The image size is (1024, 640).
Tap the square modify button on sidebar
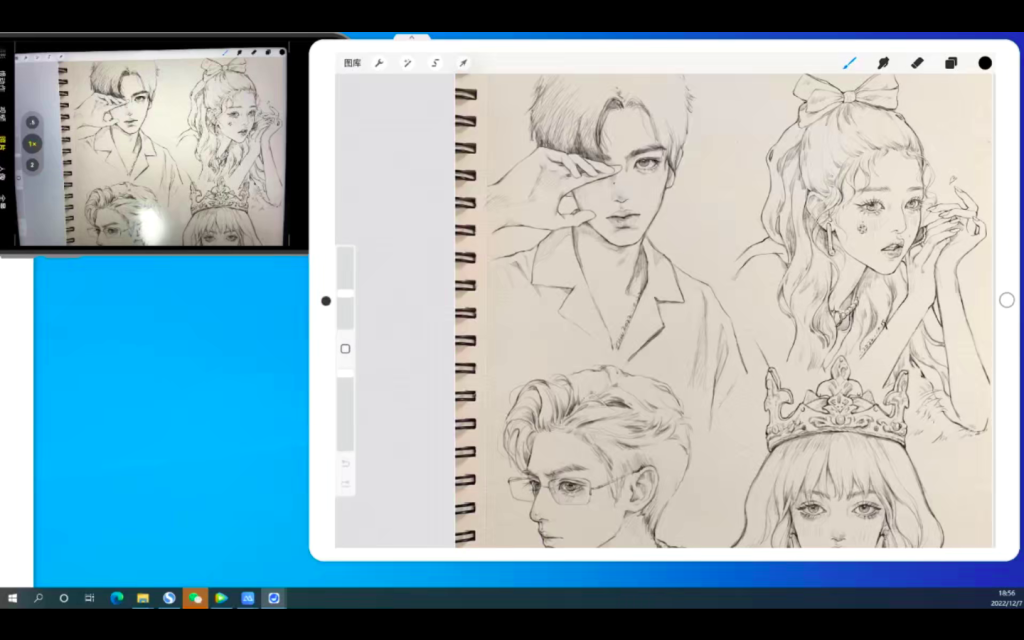pyautogui.click(x=345, y=348)
